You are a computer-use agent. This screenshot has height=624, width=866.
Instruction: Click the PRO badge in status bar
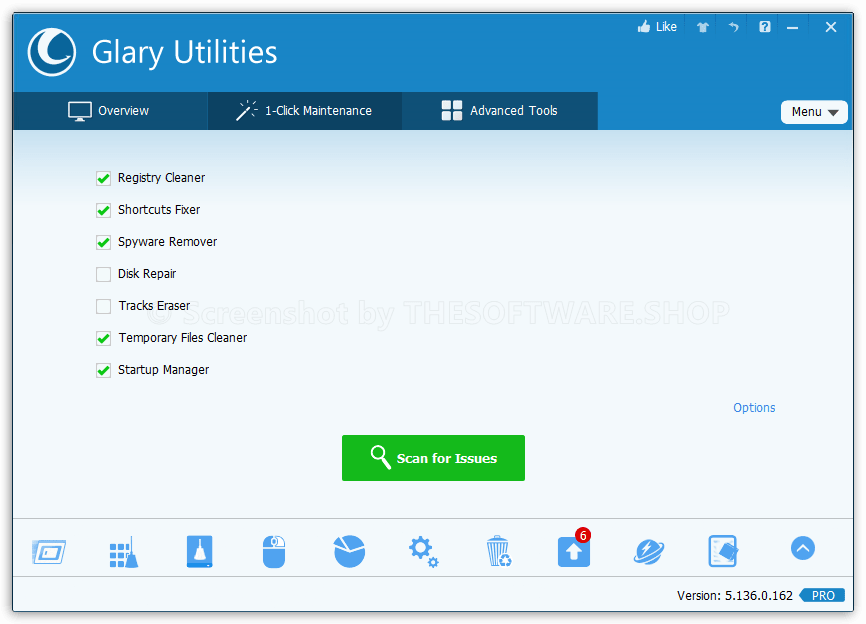[x=822, y=595]
